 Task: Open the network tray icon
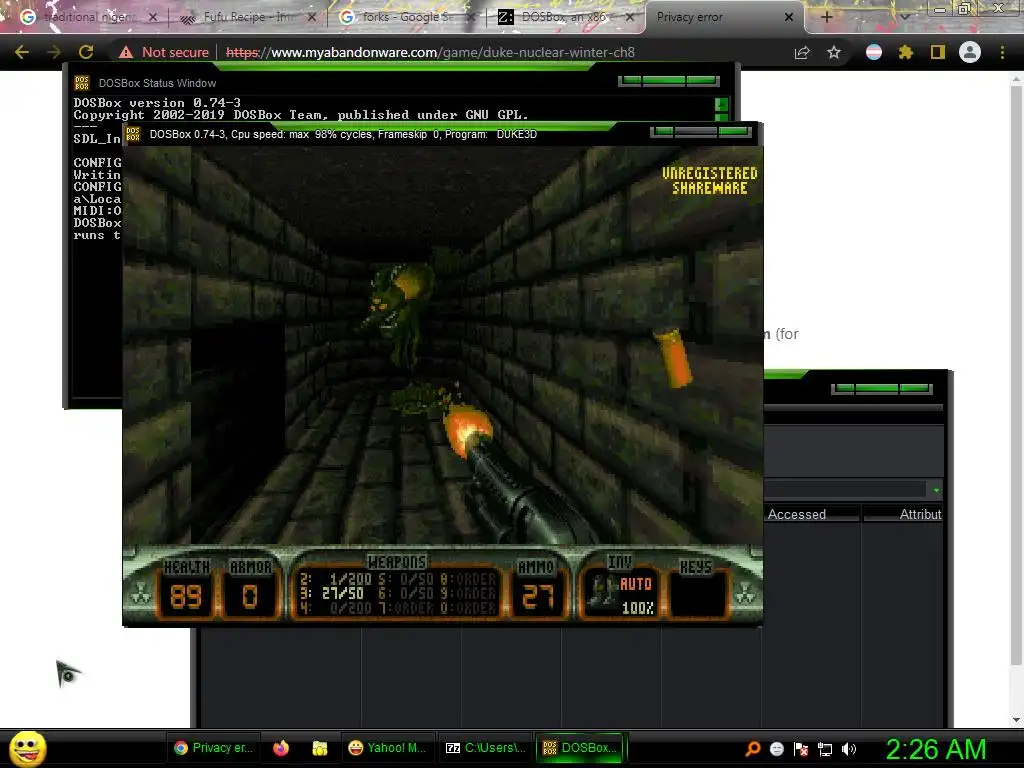pyautogui.click(x=825, y=749)
